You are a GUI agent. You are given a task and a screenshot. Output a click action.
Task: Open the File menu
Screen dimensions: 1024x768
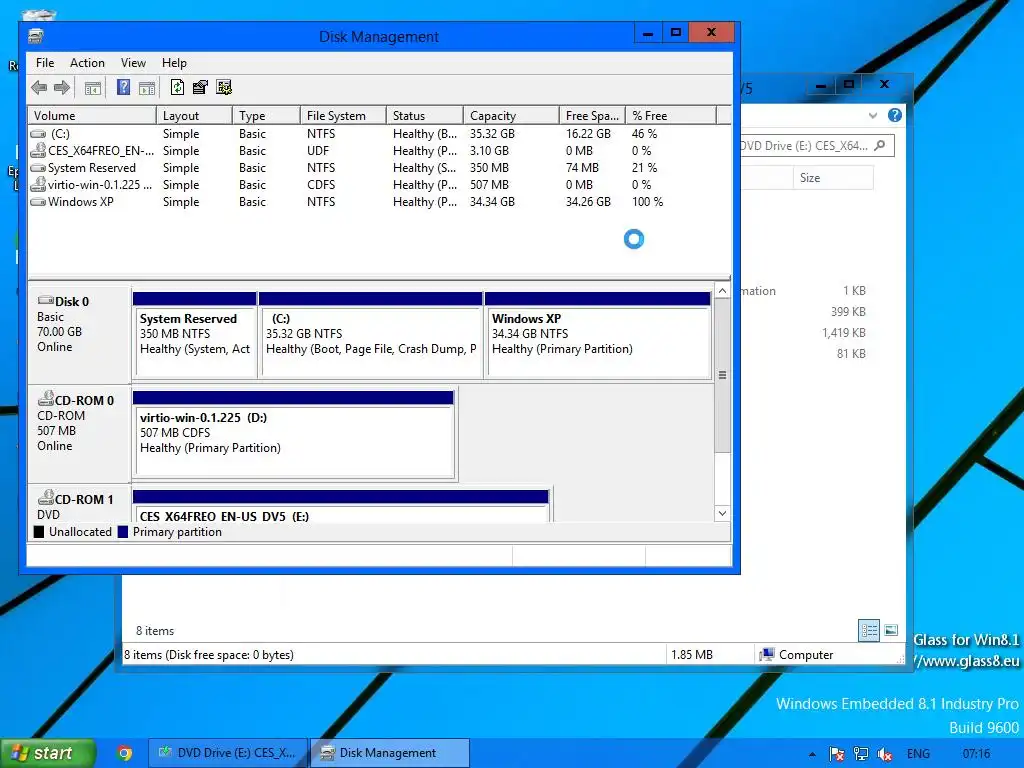pos(45,63)
